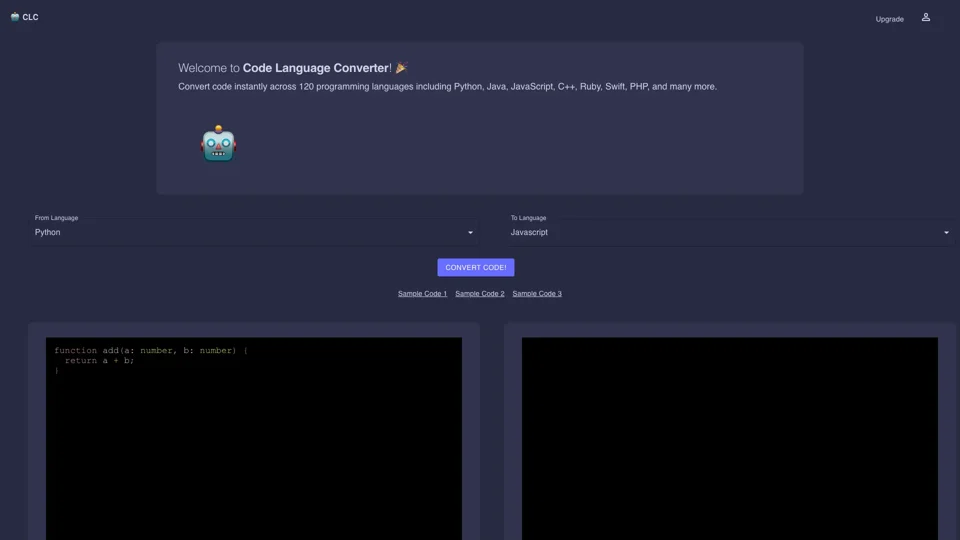The image size is (960, 540).
Task: Load Sample Code 2
Action: pos(479,294)
